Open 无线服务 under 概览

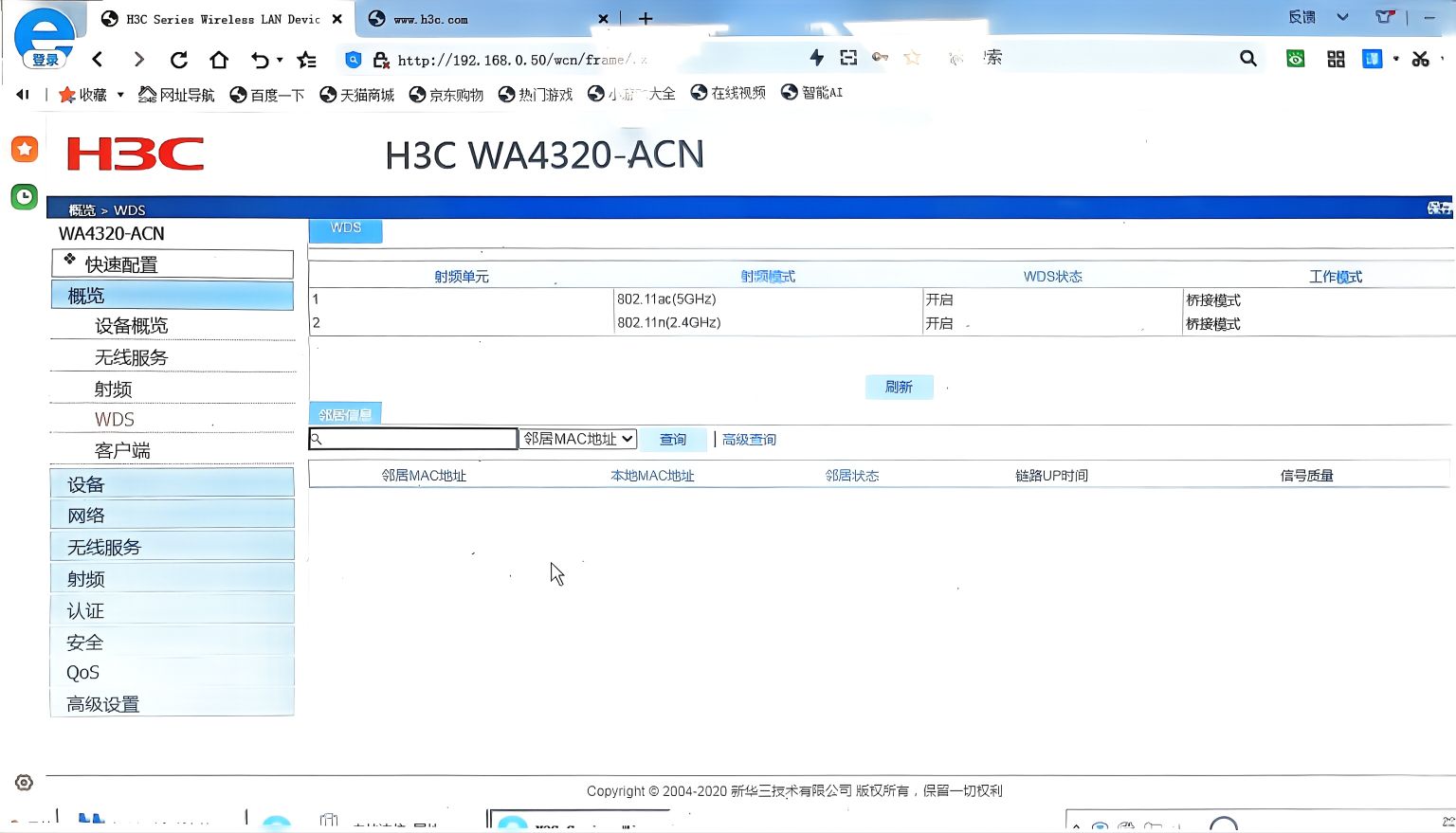click(131, 357)
